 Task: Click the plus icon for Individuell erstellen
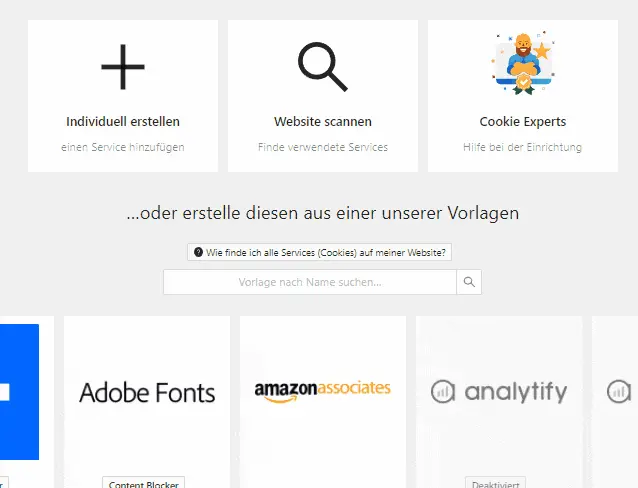click(x=123, y=67)
